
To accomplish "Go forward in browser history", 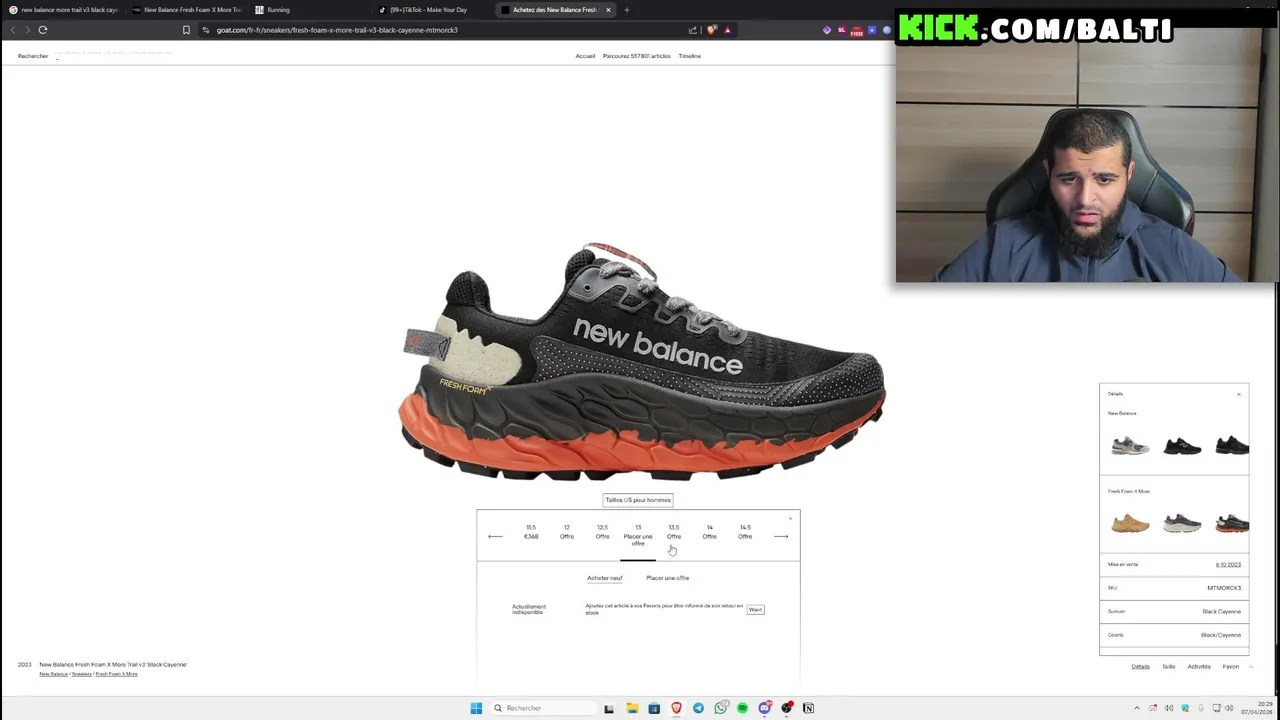I will point(27,30).
